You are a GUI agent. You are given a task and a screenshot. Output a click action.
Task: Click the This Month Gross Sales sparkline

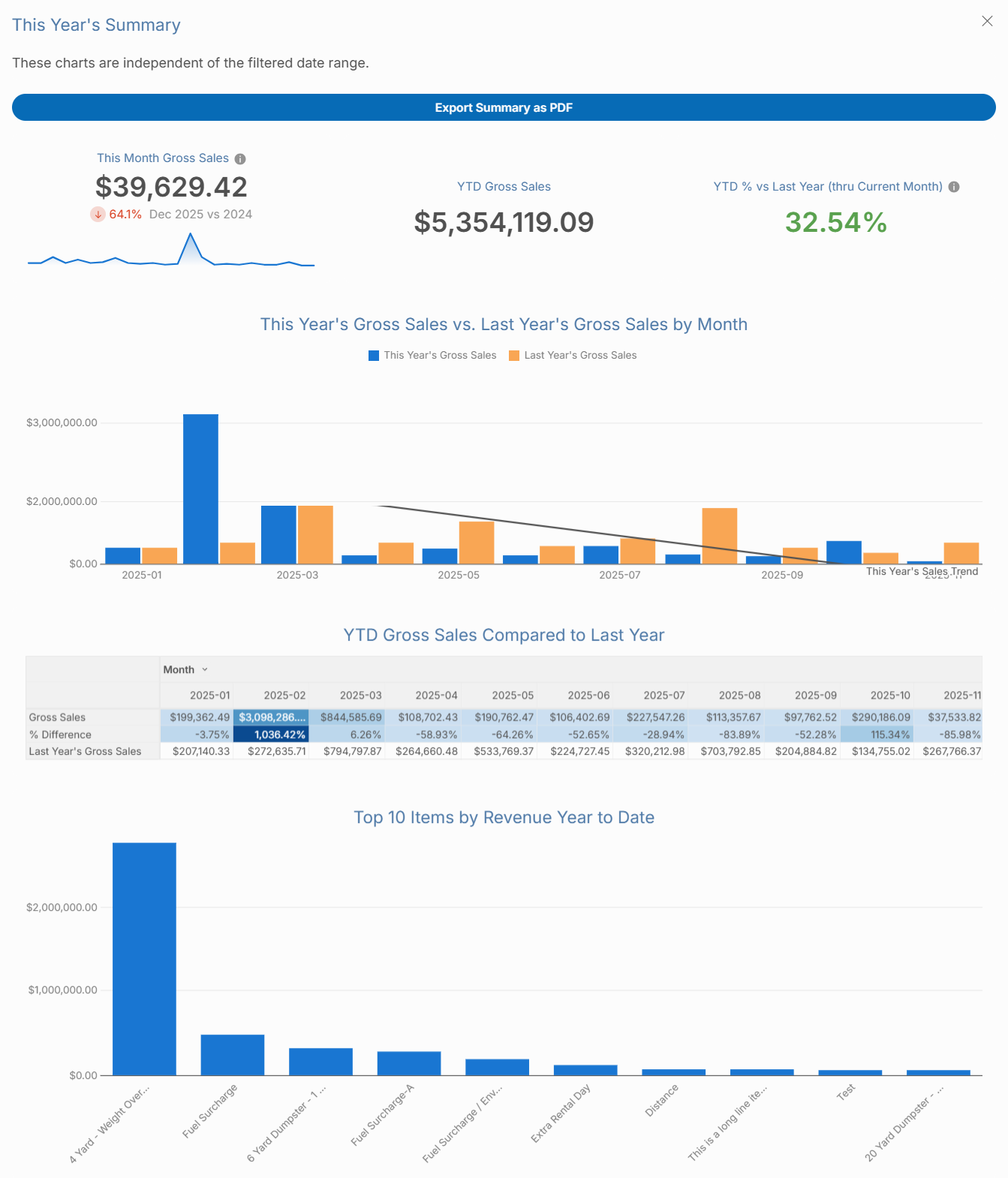[x=171, y=250]
